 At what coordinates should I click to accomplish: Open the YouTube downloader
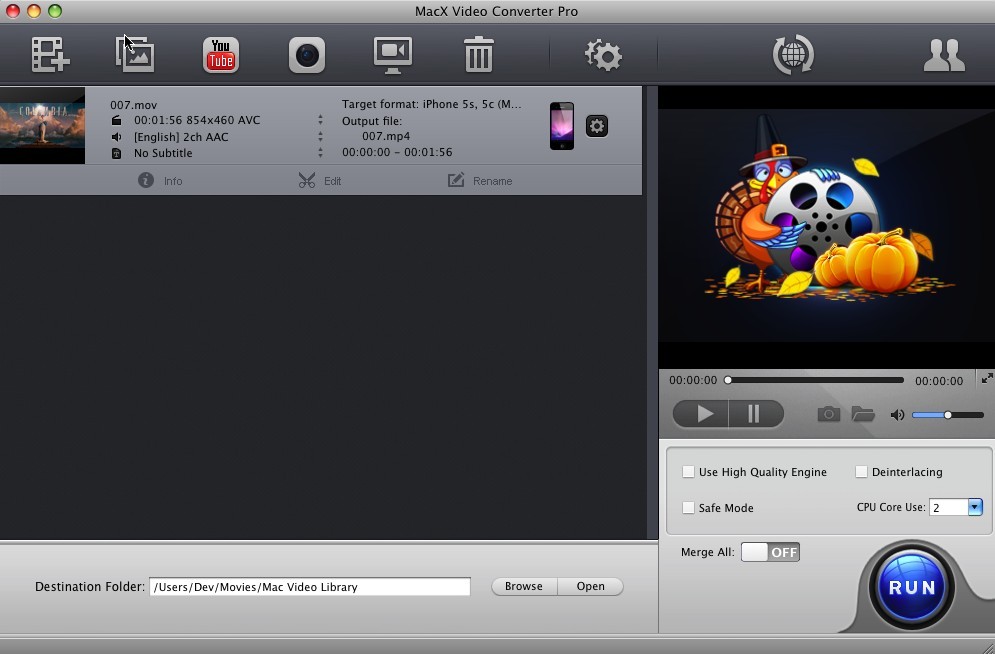click(221, 55)
